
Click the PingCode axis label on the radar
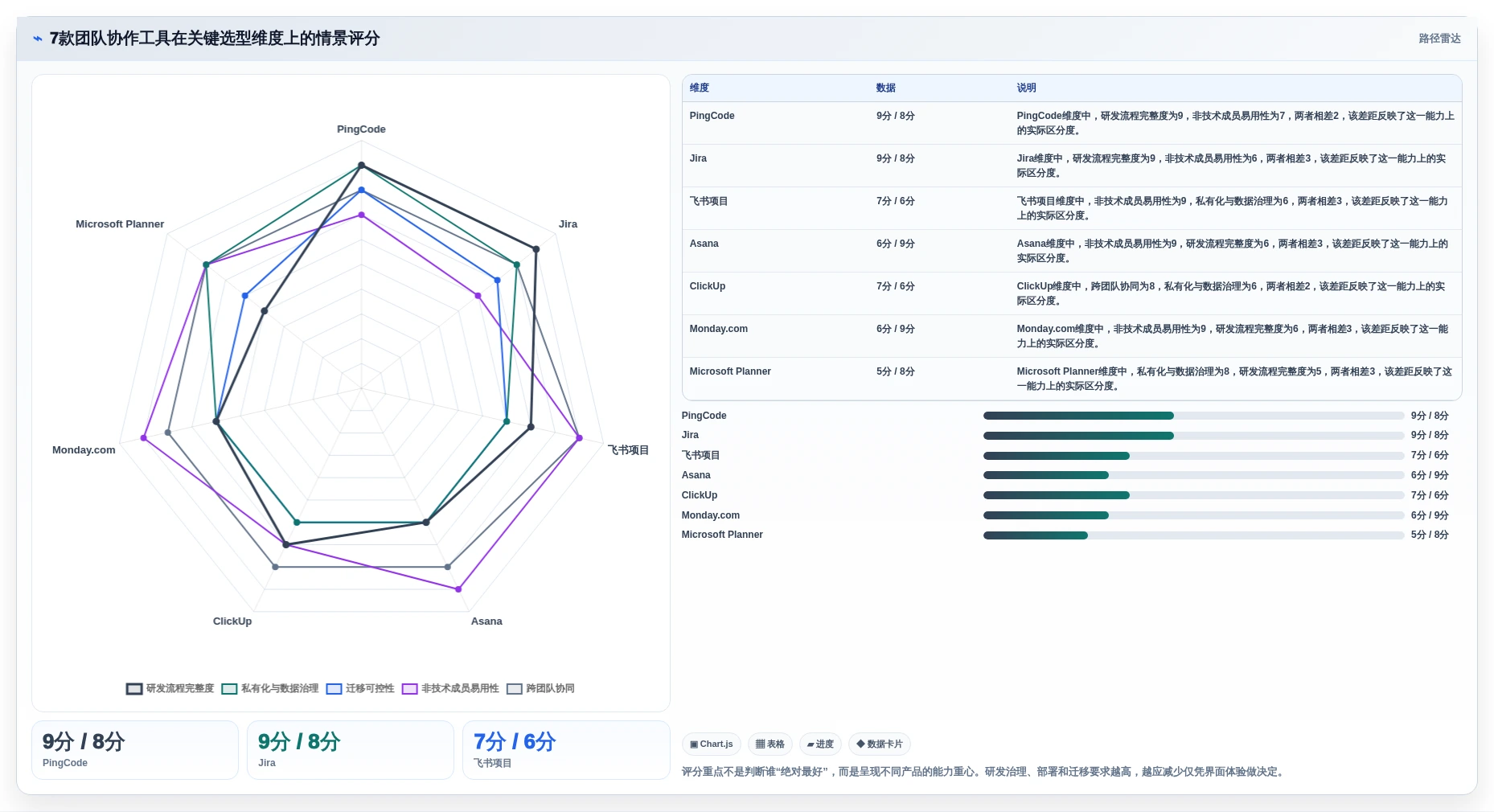tap(361, 129)
